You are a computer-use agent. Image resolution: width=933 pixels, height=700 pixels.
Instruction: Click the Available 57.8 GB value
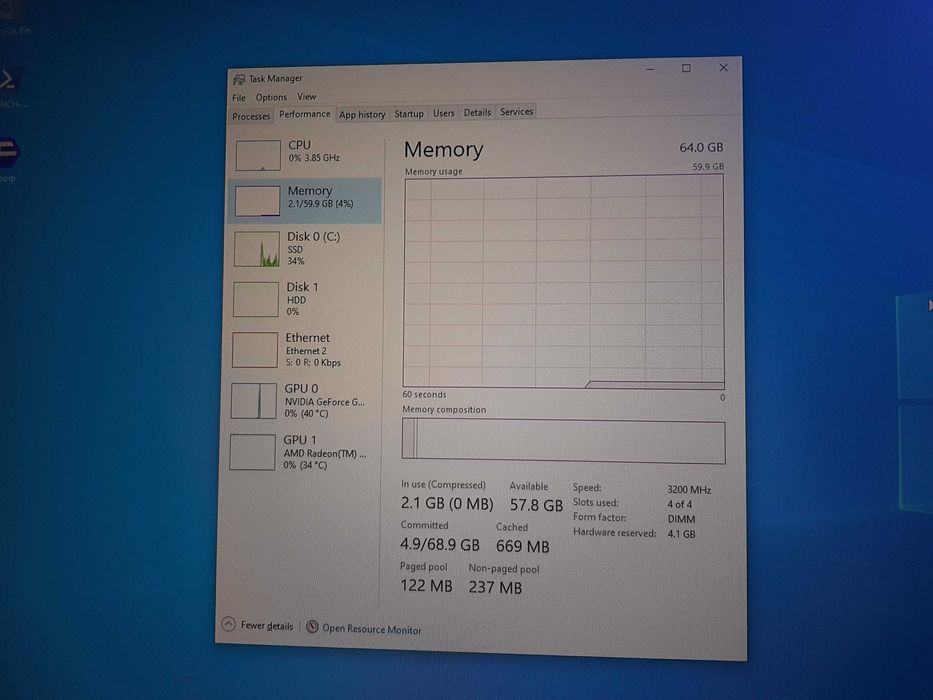(536, 505)
